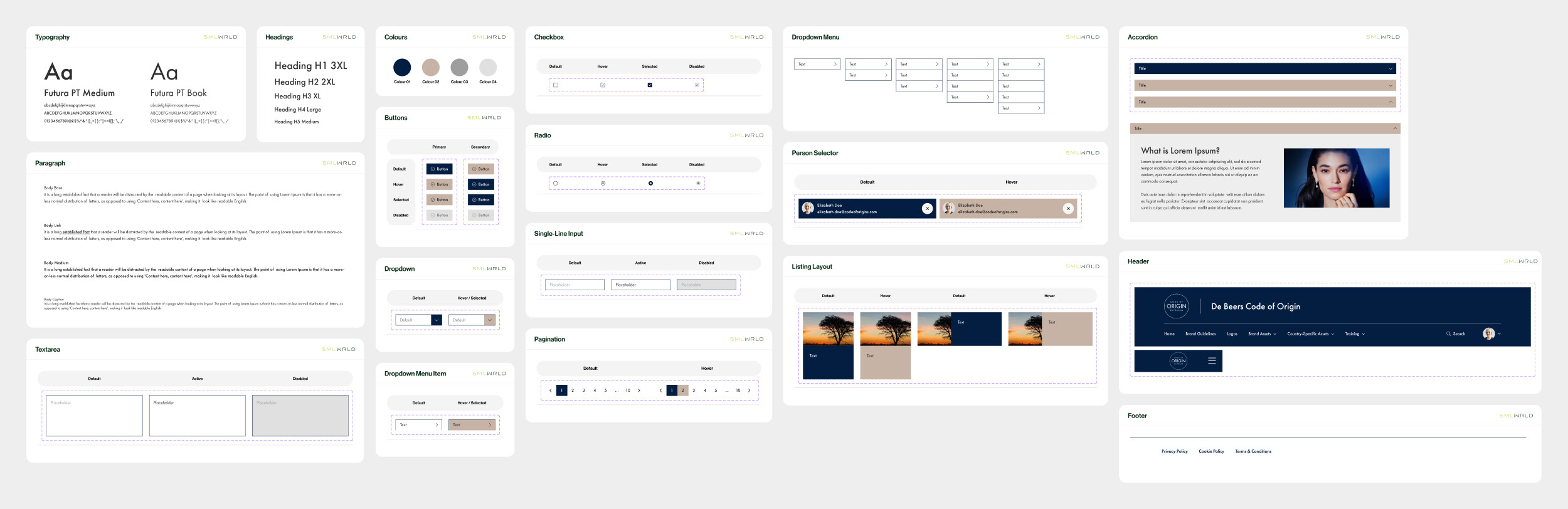1568x509 pixels.
Task: Click the magnifier icon beside Search
Action: coord(1448,334)
